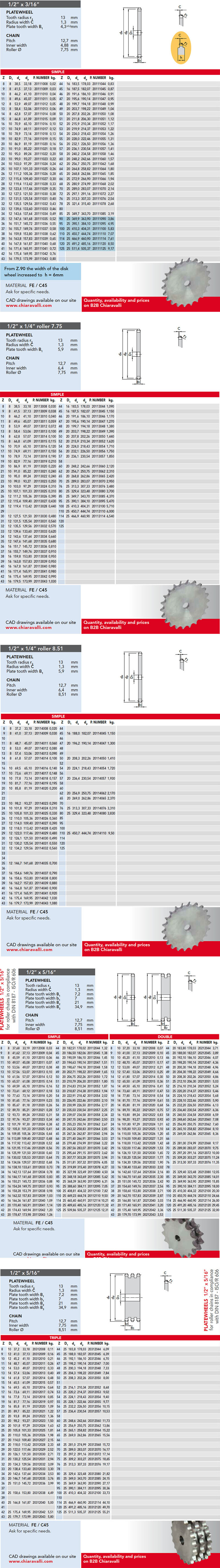Click 'MATERIAL FE / C45' text in the roller 8.51 section
Screen dimensions: 220x1568
(x=27, y=912)
